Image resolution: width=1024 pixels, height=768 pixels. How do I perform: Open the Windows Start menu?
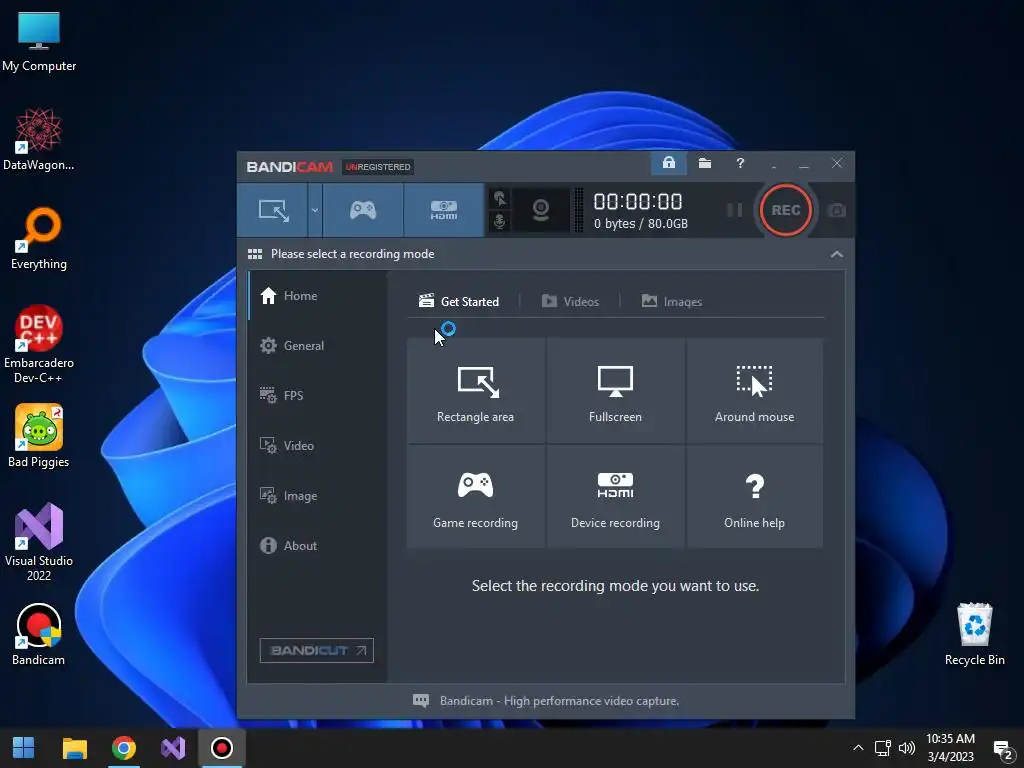[x=24, y=748]
